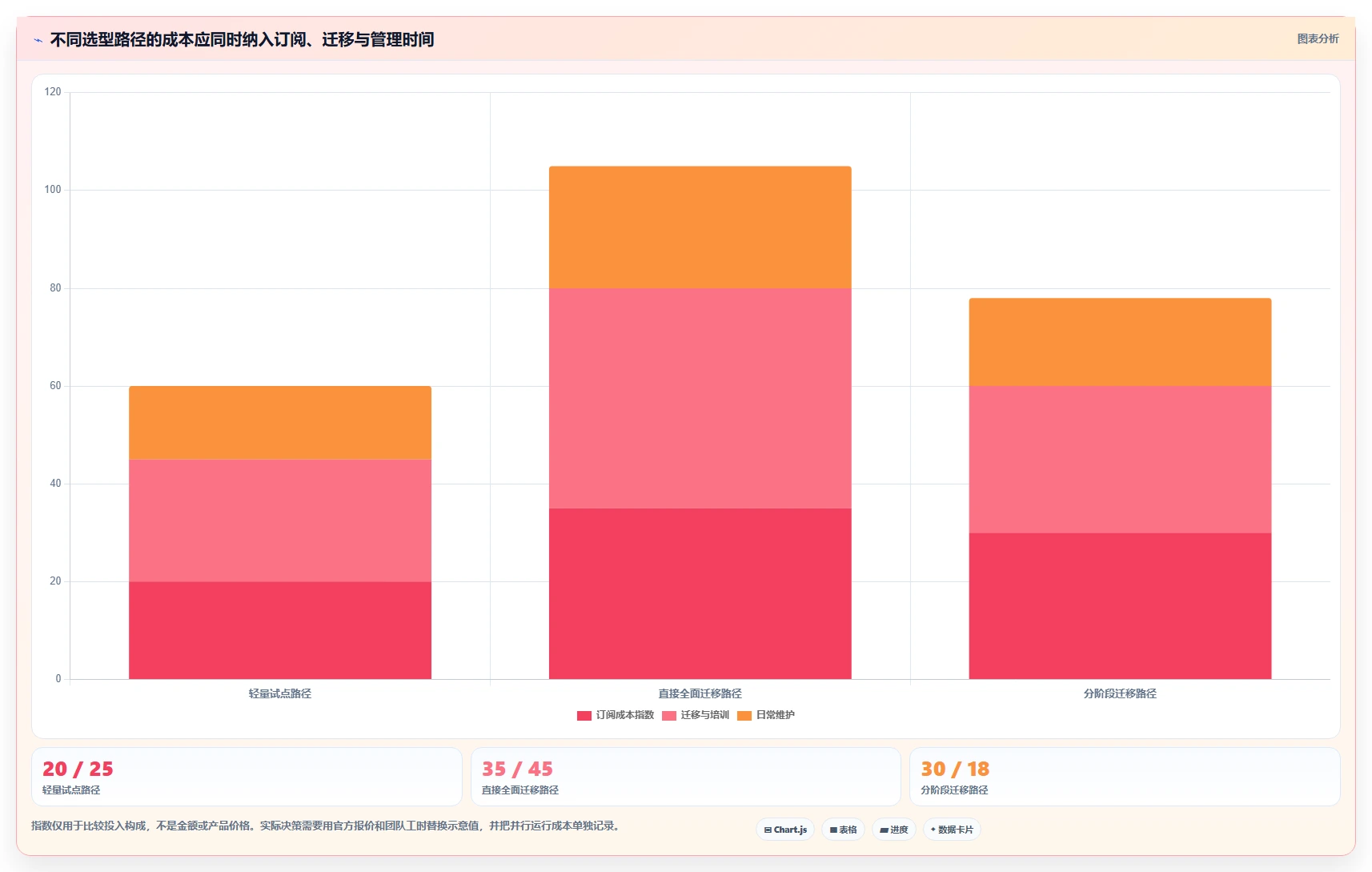Click 分阶段迁移路径 orange top segment

[1120, 342]
